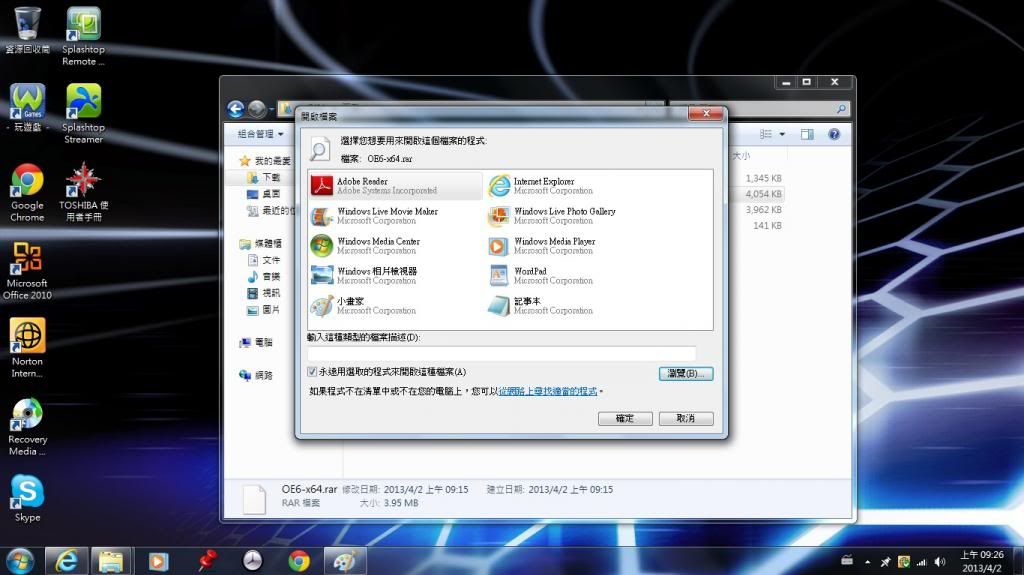The width and height of the screenshot is (1024, 575).
Task: Open Google Chrome desktop shortcut
Action: click(x=27, y=192)
